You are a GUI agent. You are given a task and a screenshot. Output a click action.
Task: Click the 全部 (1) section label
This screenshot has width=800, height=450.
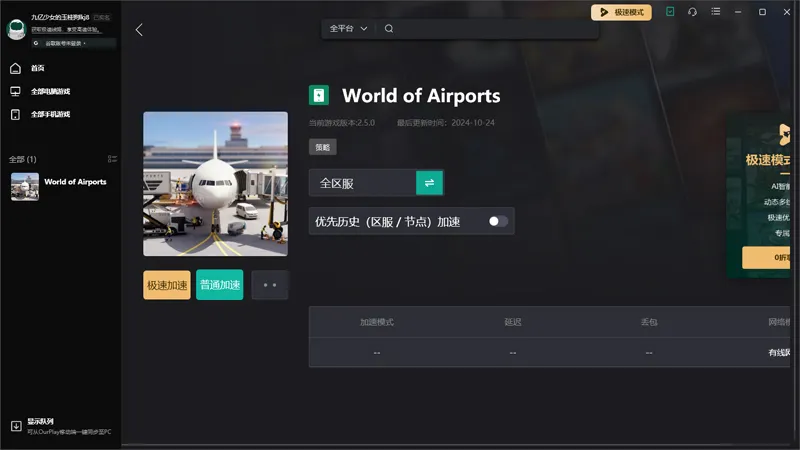point(22,159)
